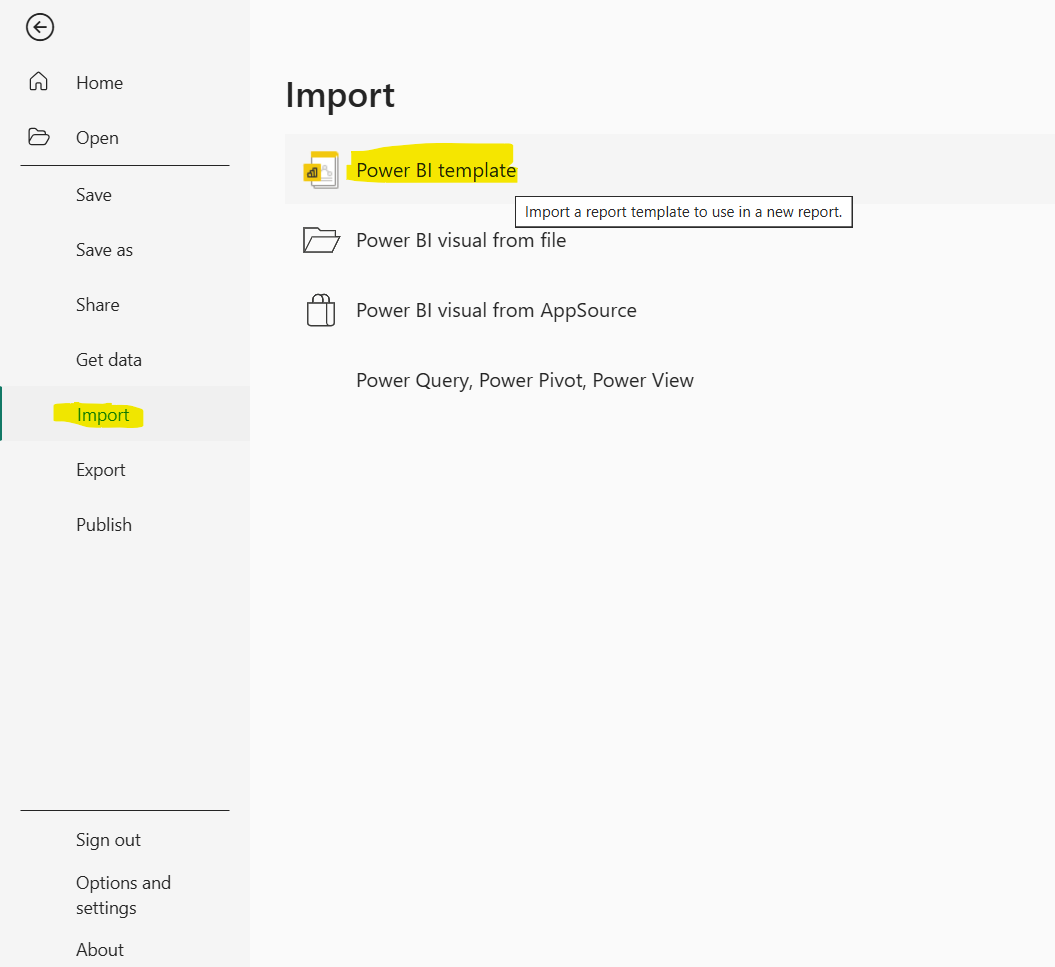
Task: Click Publish in the left menu
Action: tap(103, 524)
